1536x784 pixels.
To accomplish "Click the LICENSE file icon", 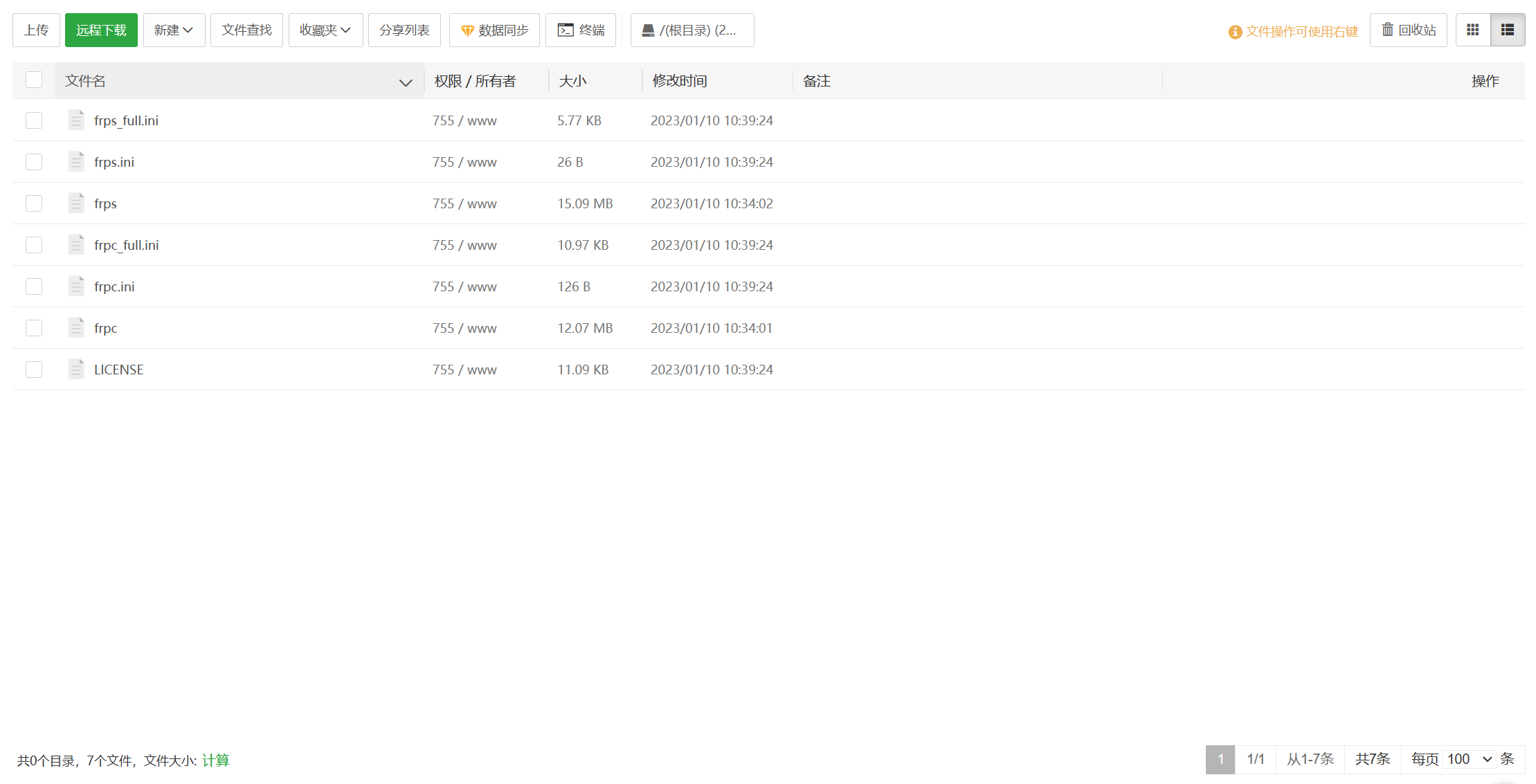I will point(76,370).
